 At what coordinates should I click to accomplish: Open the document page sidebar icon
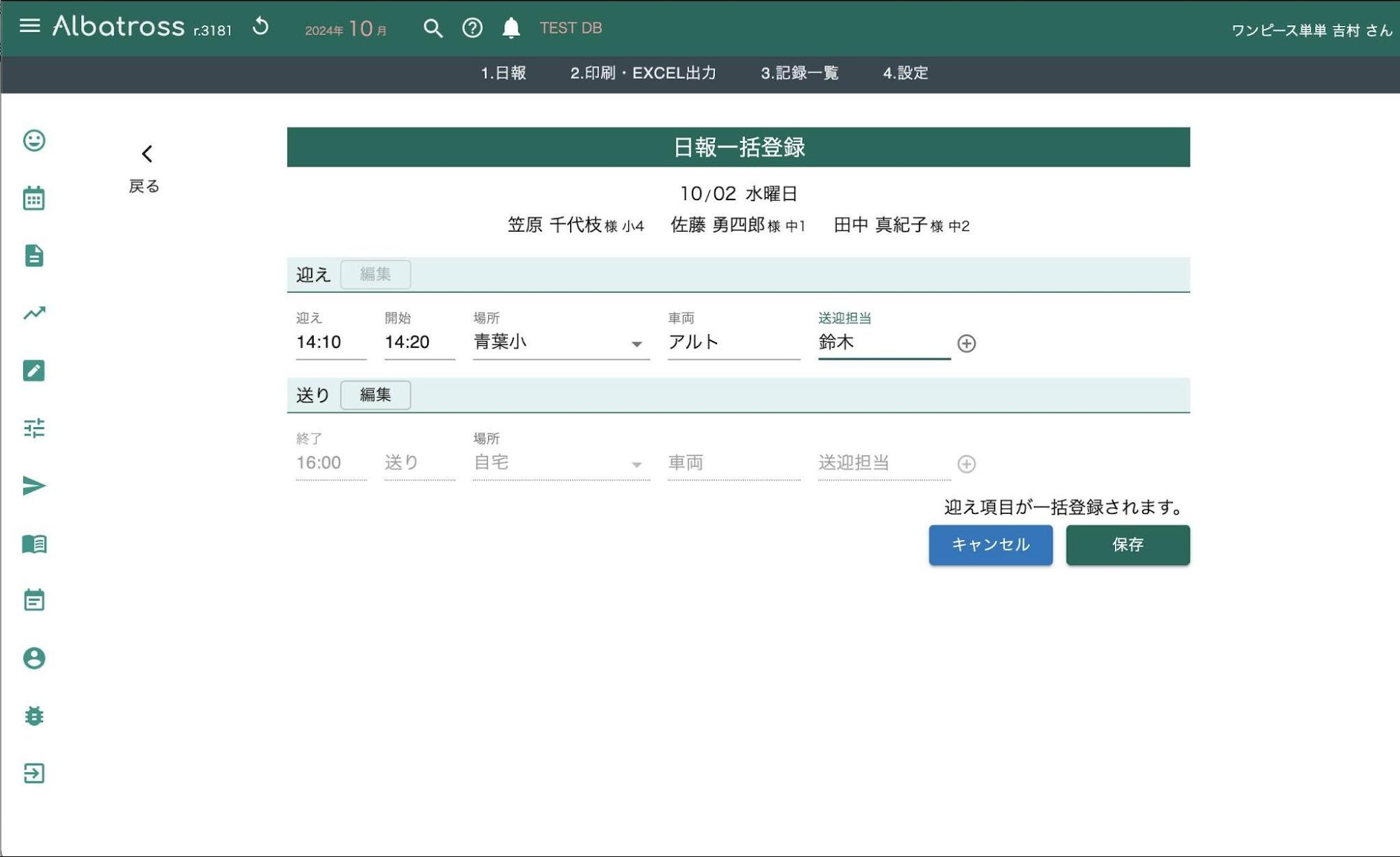point(34,256)
